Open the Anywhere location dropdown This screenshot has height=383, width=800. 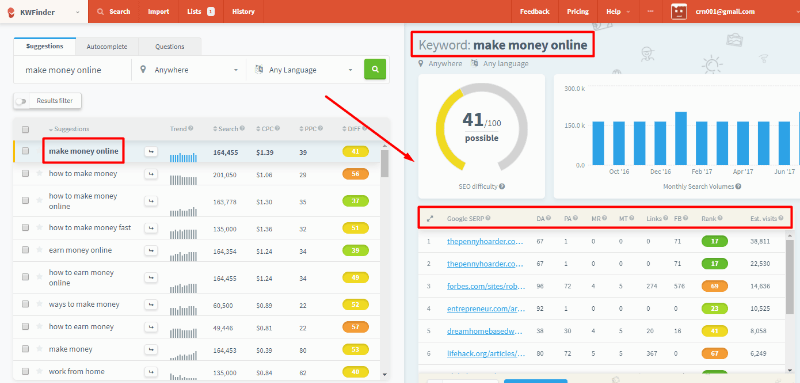tap(189, 70)
